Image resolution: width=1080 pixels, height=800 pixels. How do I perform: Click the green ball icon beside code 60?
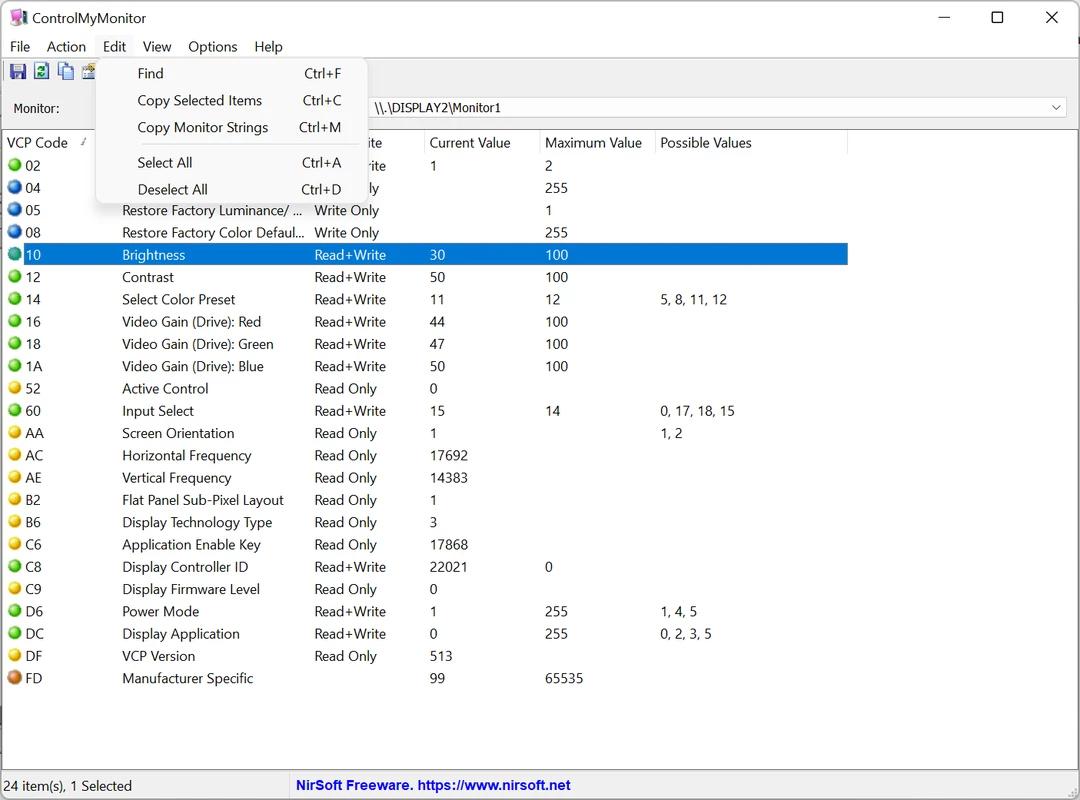click(x=14, y=410)
